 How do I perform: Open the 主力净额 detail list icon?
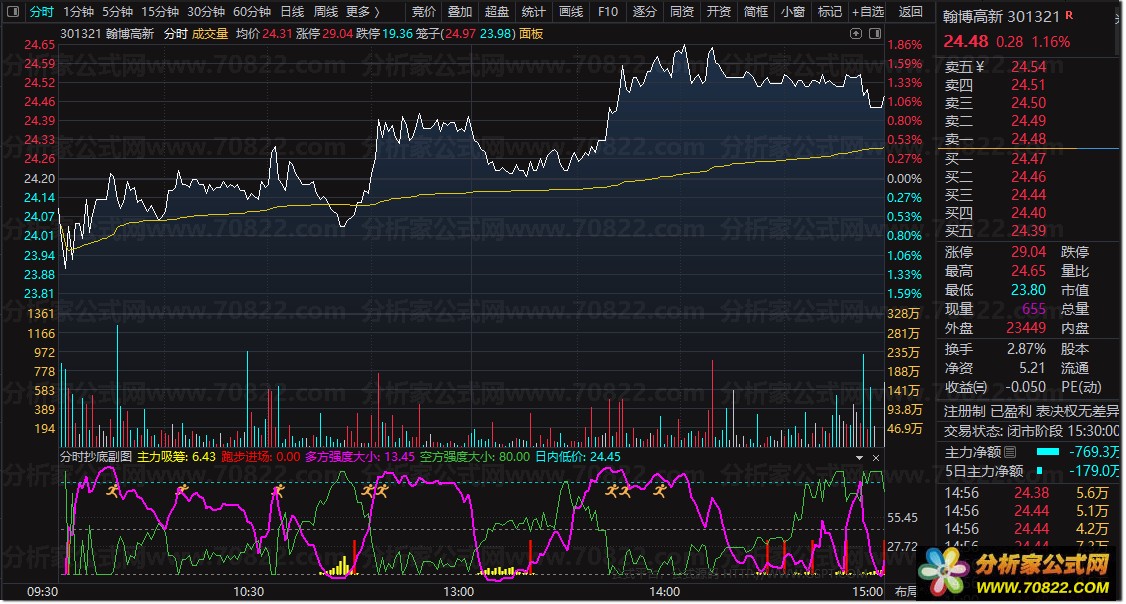1010,452
